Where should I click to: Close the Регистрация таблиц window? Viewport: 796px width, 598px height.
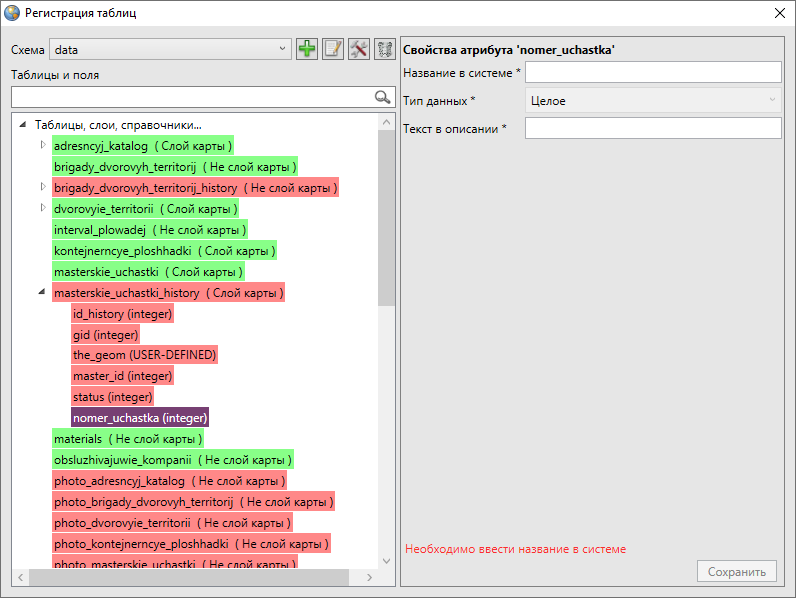click(x=779, y=13)
